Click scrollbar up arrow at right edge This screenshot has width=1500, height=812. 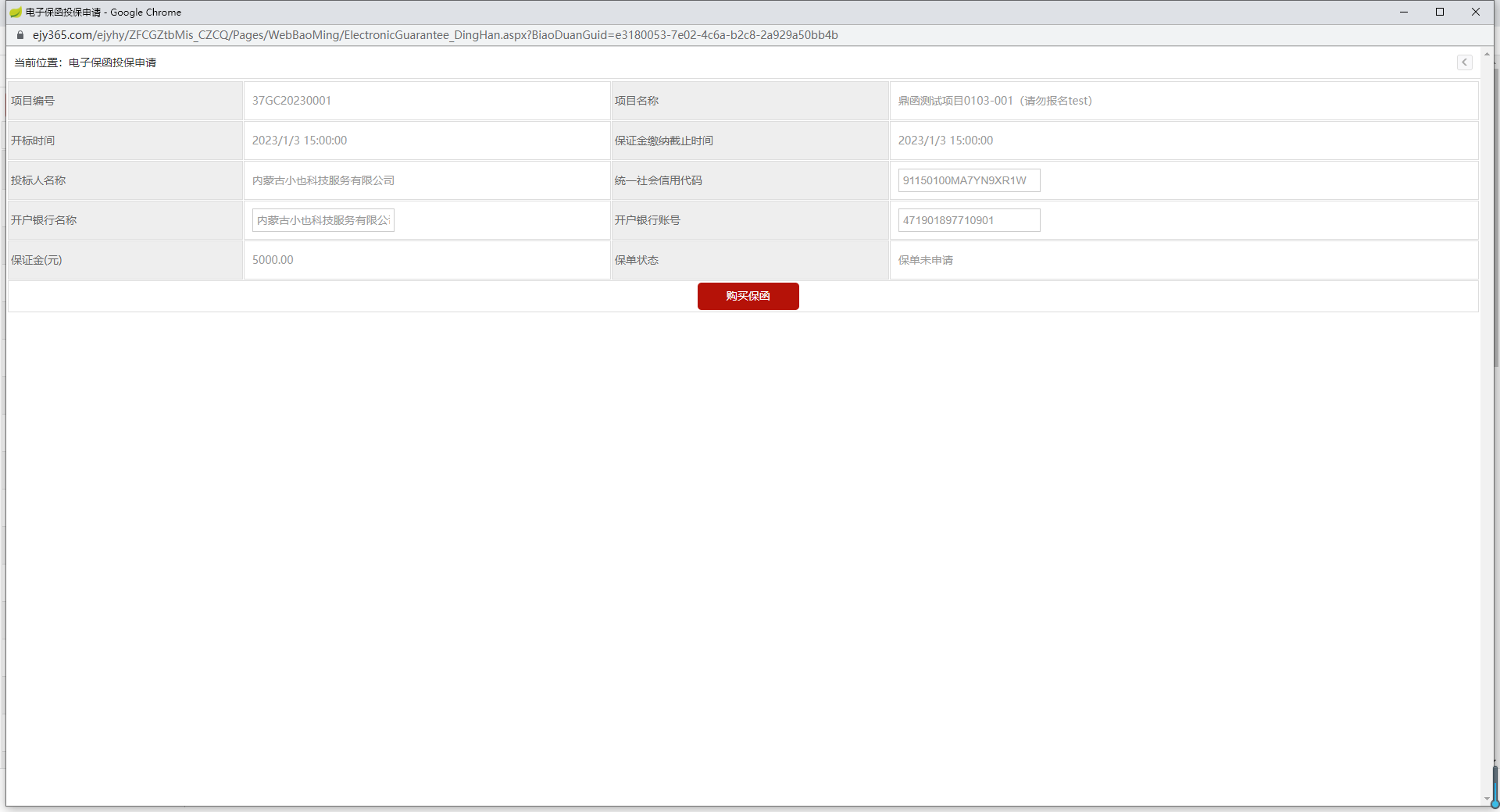coord(1487,53)
